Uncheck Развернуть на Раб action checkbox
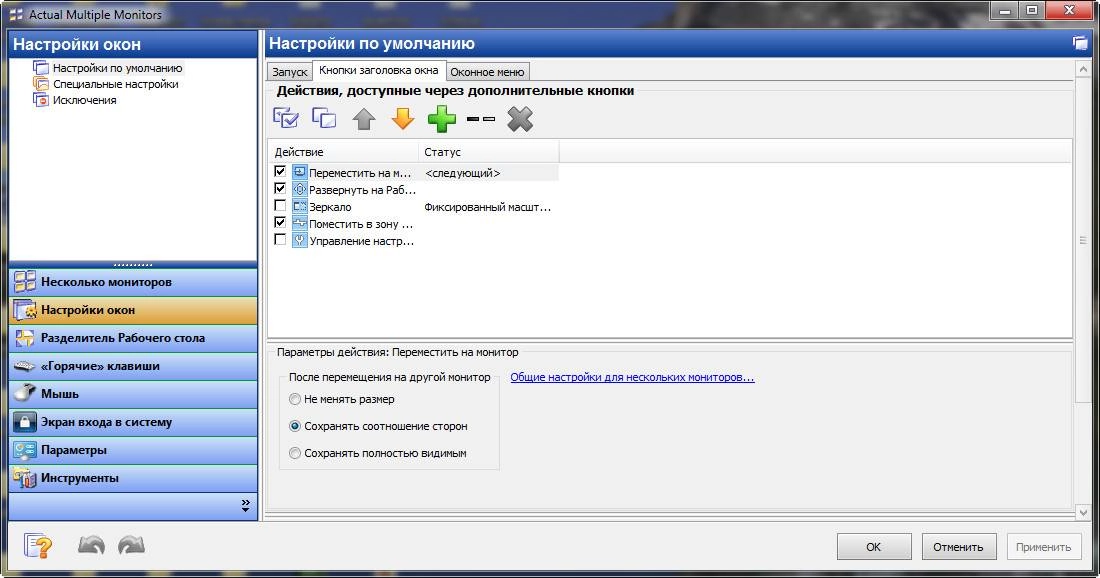 pyautogui.click(x=280, y=189)
